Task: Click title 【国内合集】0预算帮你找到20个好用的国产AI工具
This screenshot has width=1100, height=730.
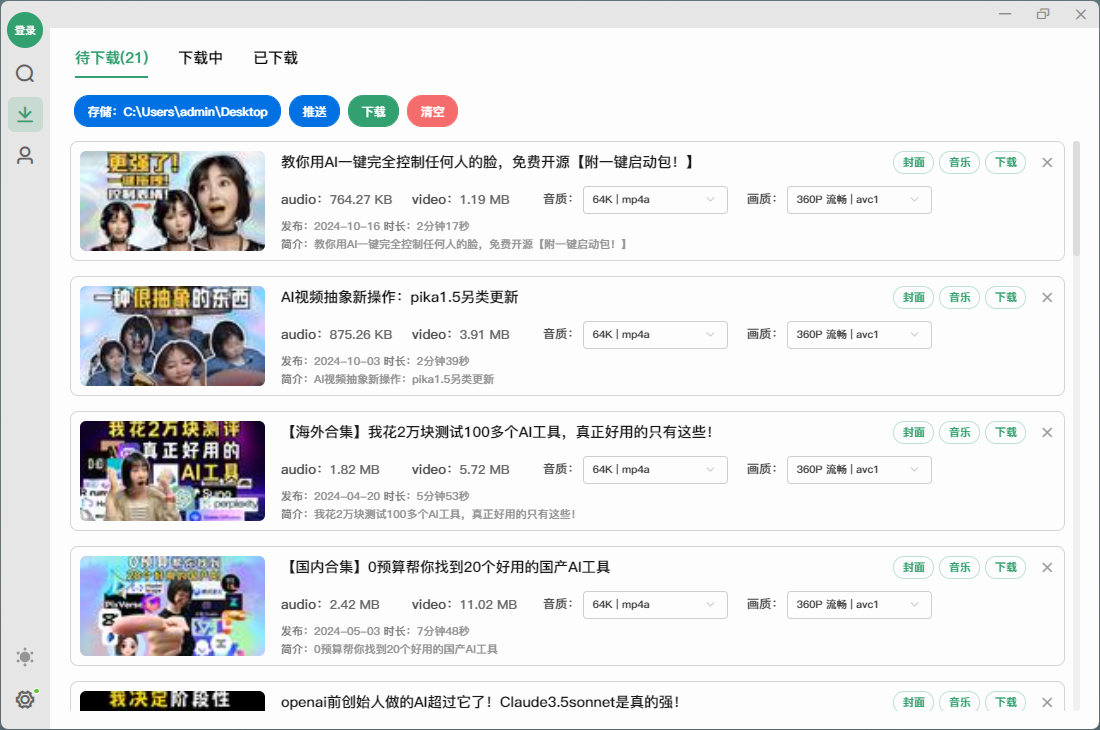Action: point(446,567)
